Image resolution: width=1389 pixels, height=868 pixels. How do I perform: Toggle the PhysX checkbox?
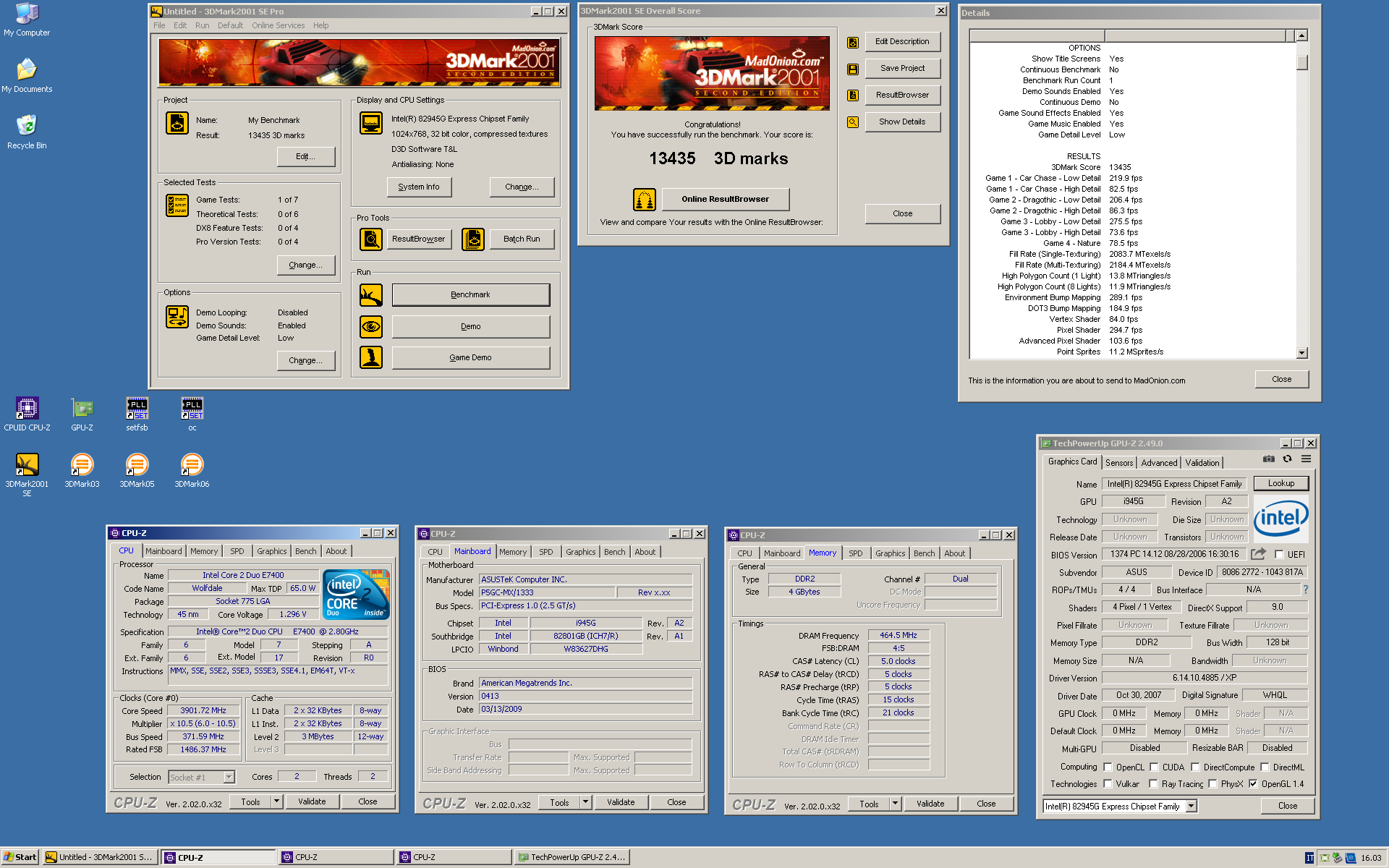point(1212,784)
